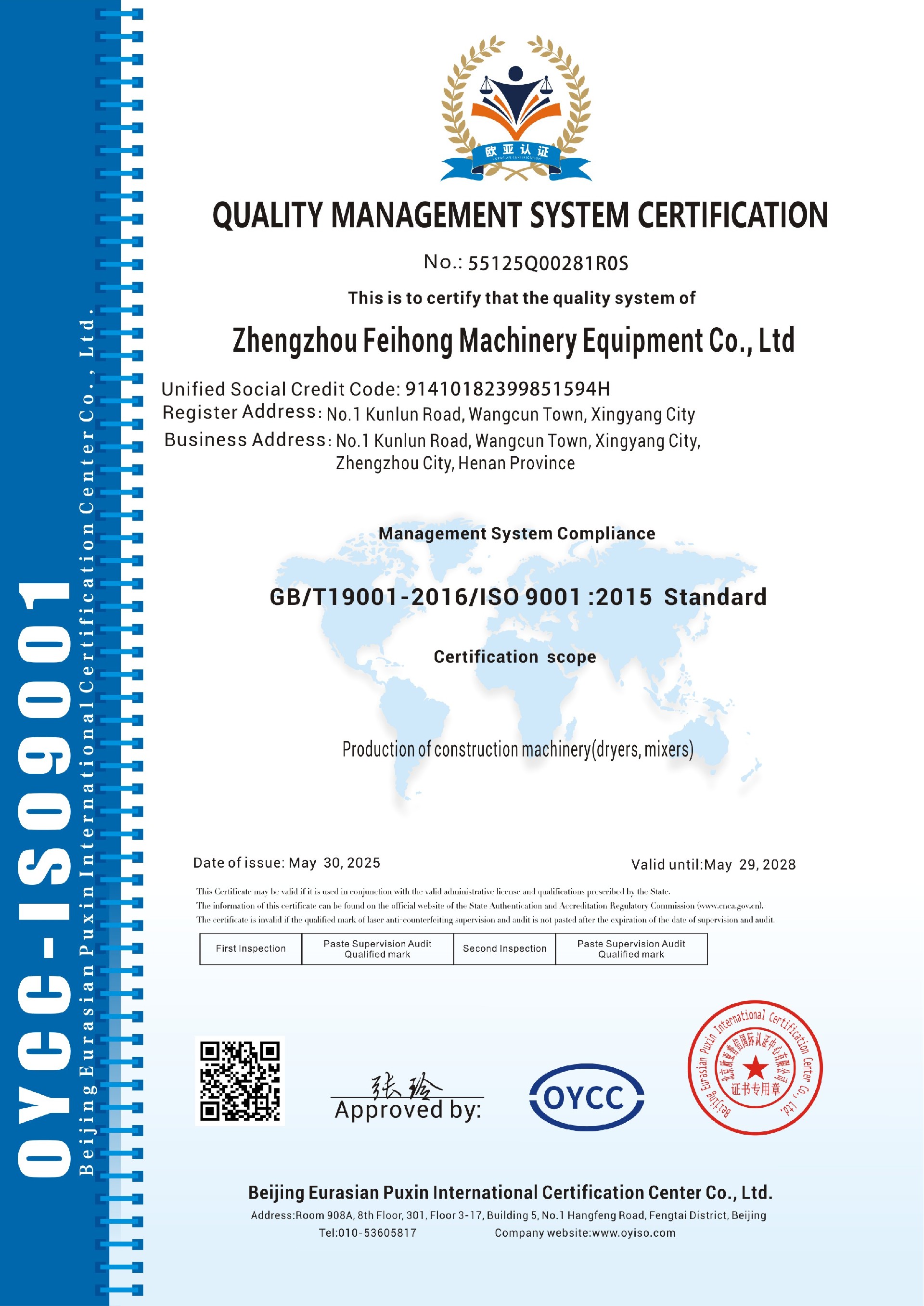Click the First Inspection table cell
The width and height of the screenshot is (924, 1306).
[250, 949]
